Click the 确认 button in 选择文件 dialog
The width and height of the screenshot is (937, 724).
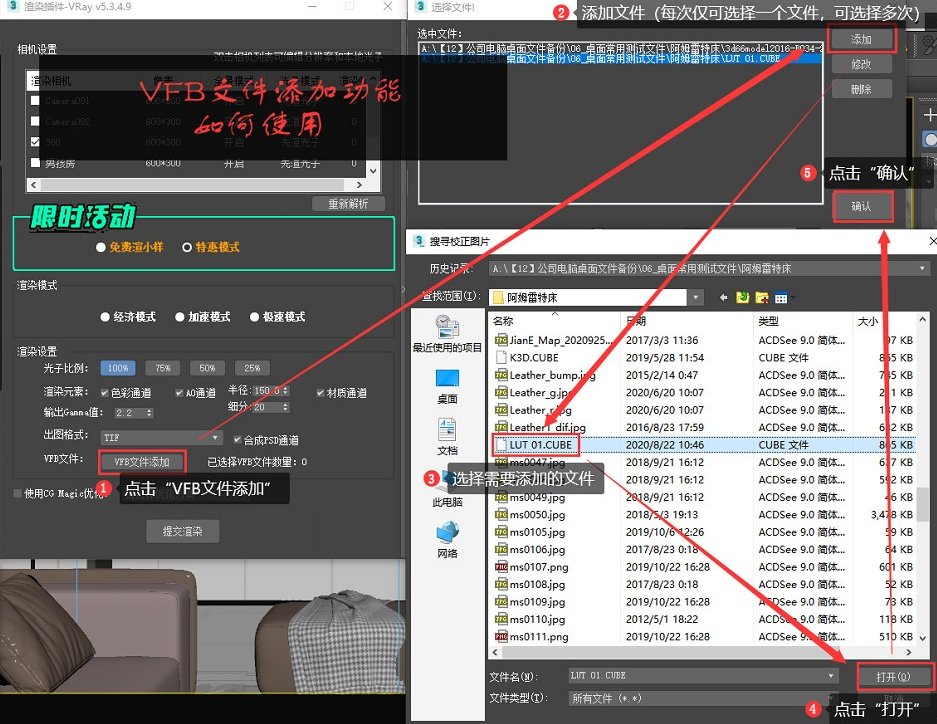[x=862, y=206]
